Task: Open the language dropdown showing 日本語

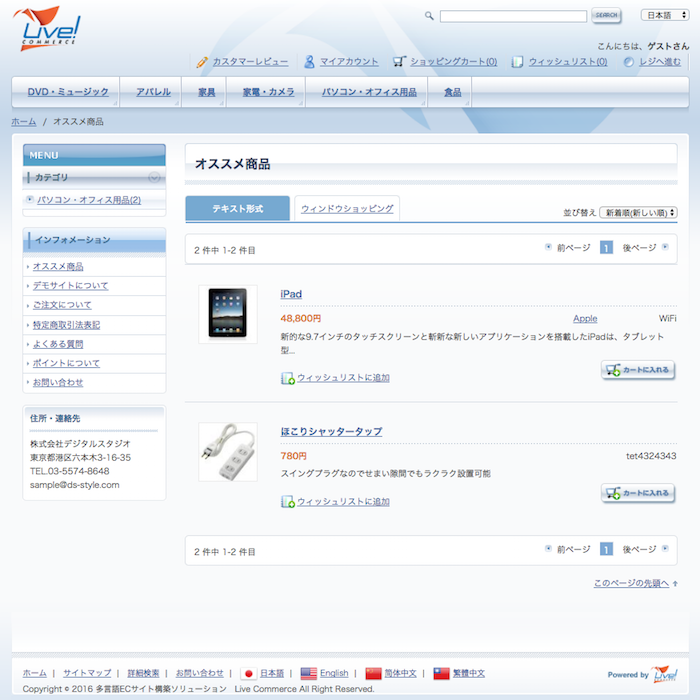Action: click(665, 16)
